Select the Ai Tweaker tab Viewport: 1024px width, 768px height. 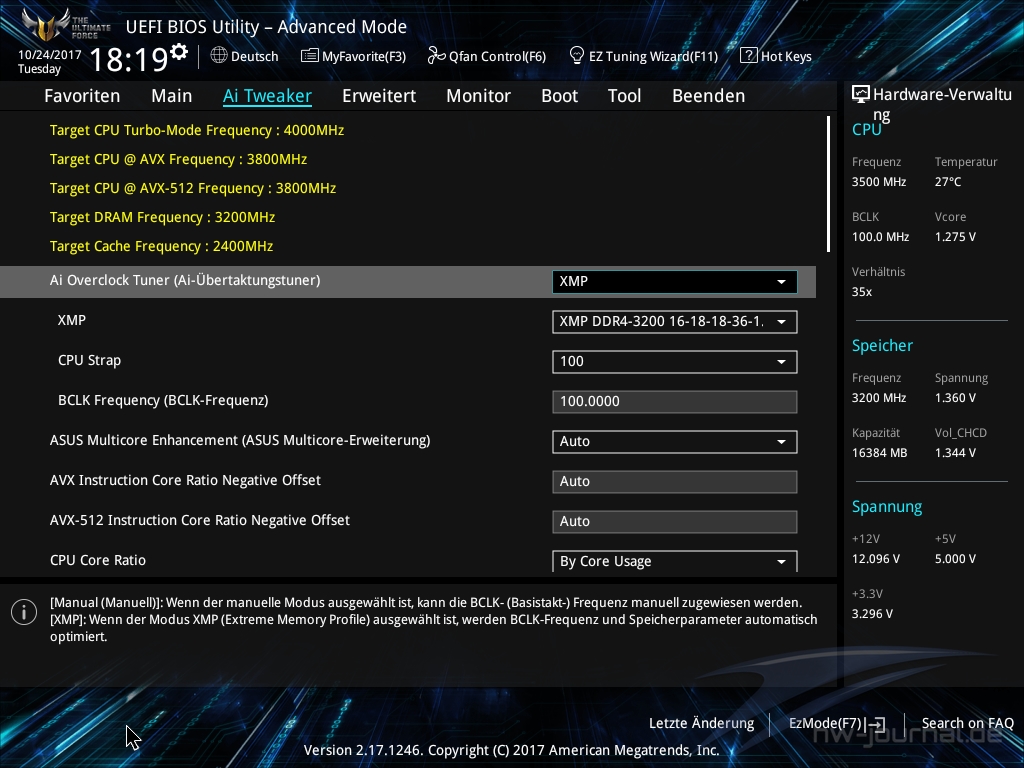point(267,96)
